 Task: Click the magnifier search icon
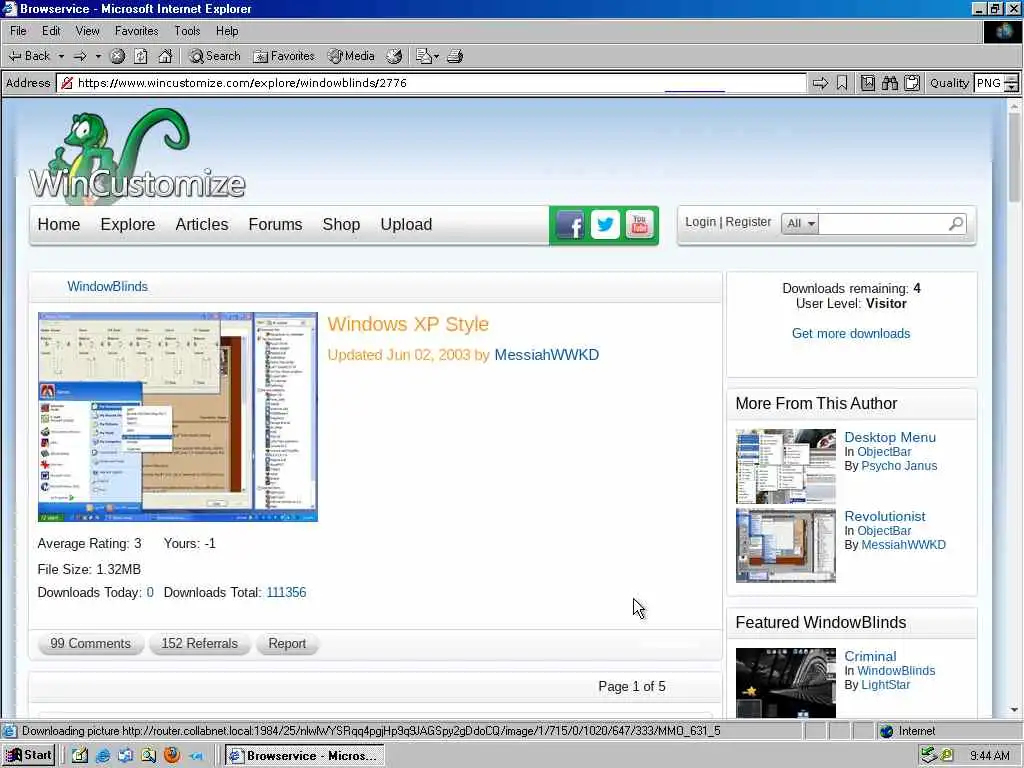click(956, 223)
